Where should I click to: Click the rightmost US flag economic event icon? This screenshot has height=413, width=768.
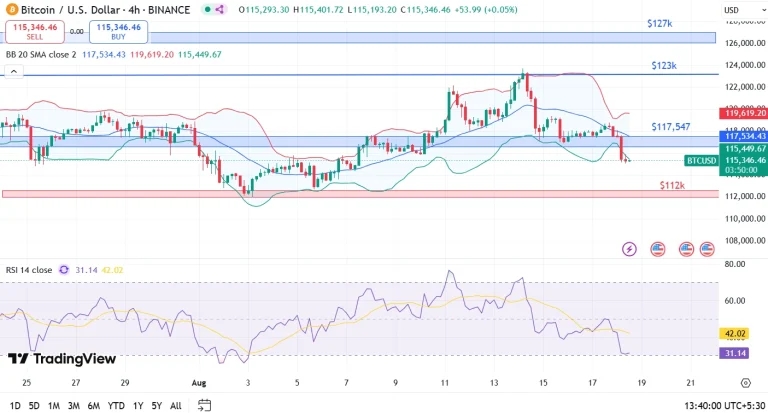tap(707, 248)
